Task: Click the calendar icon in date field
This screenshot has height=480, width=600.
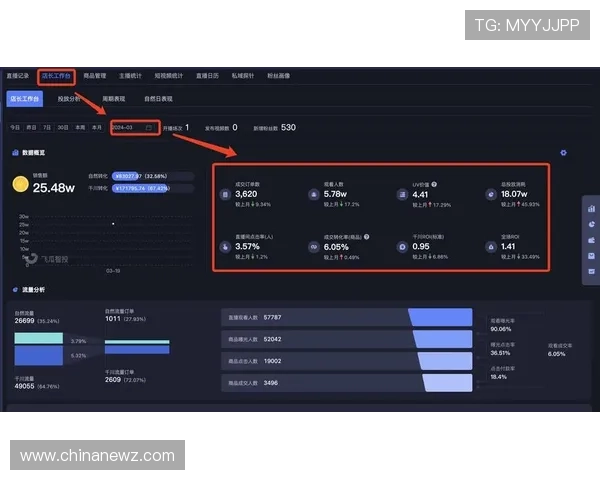Action: pos(149,128)
